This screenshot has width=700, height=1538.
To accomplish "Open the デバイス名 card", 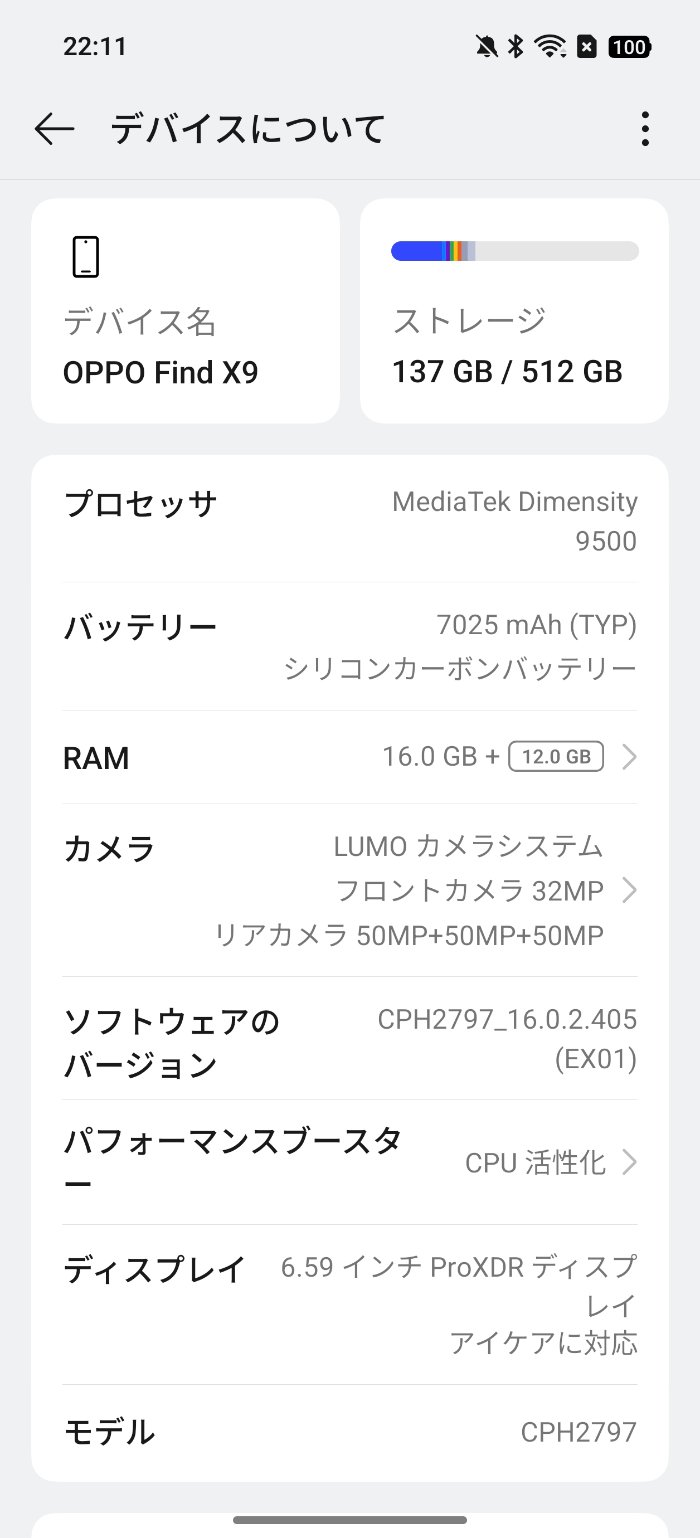I will (x=185, y=310).
